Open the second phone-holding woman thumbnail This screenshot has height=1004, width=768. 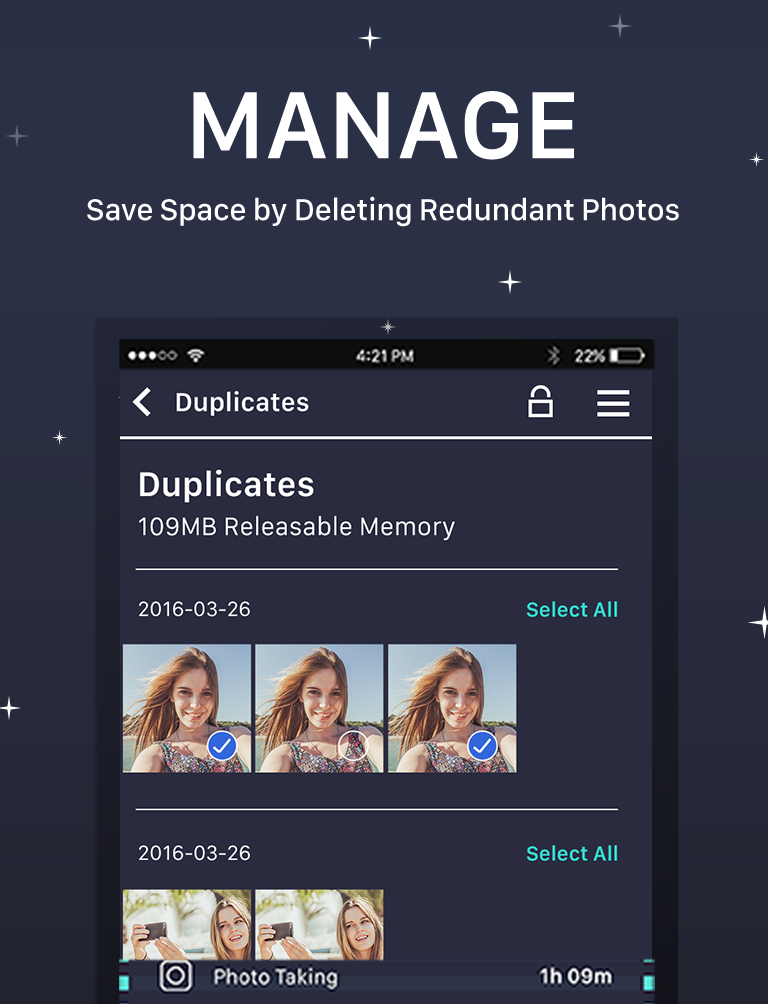tap(320, 925)
